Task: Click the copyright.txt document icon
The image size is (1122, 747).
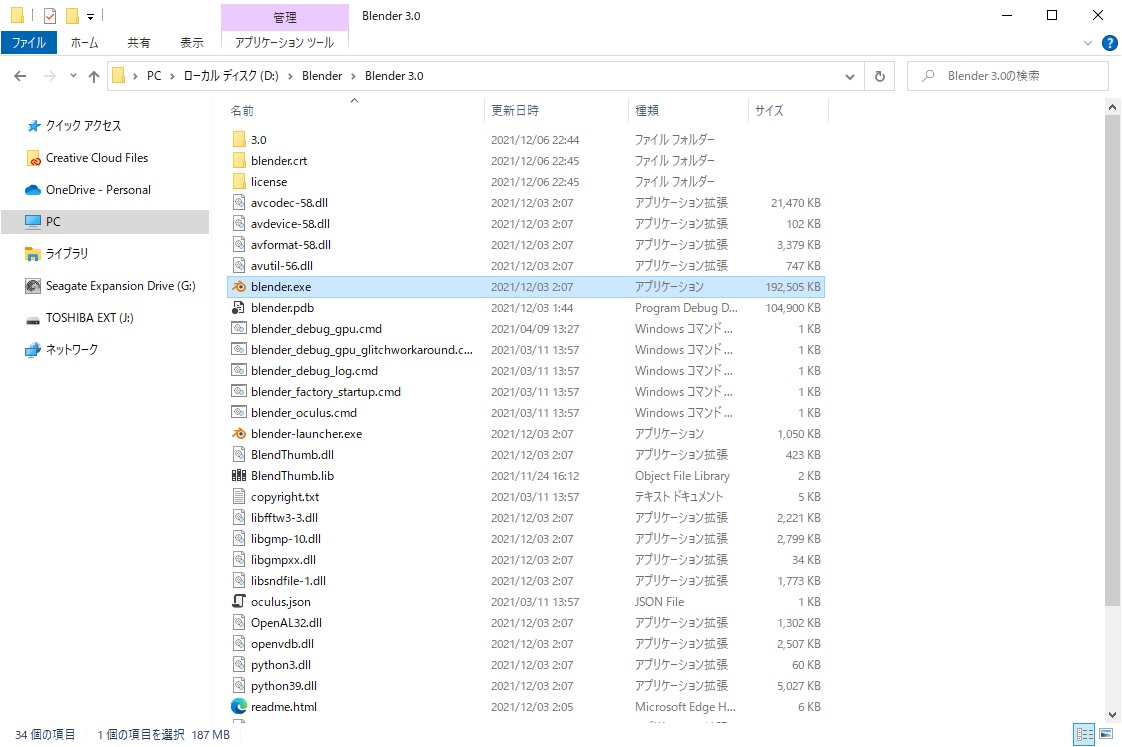Action: coord(239,497)
